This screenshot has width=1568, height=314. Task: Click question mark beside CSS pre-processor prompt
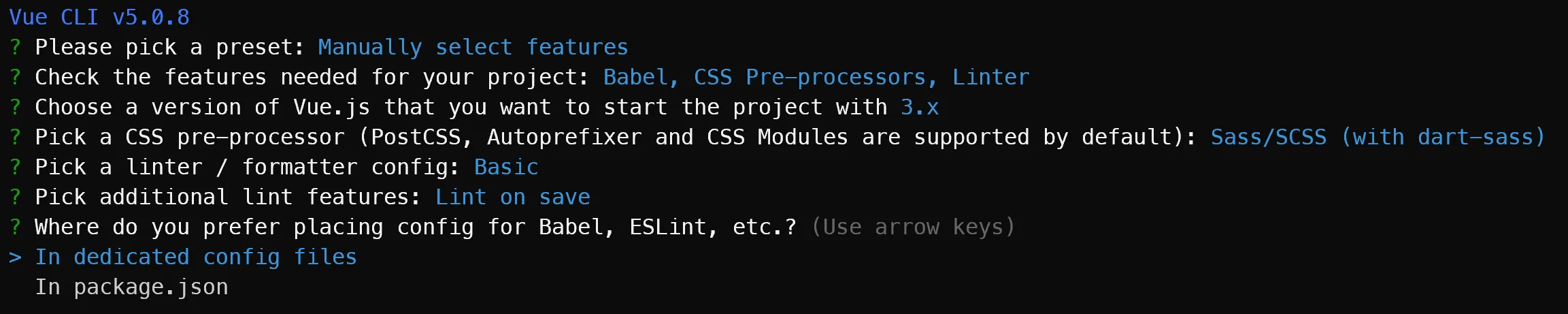[x=15, y=138]
